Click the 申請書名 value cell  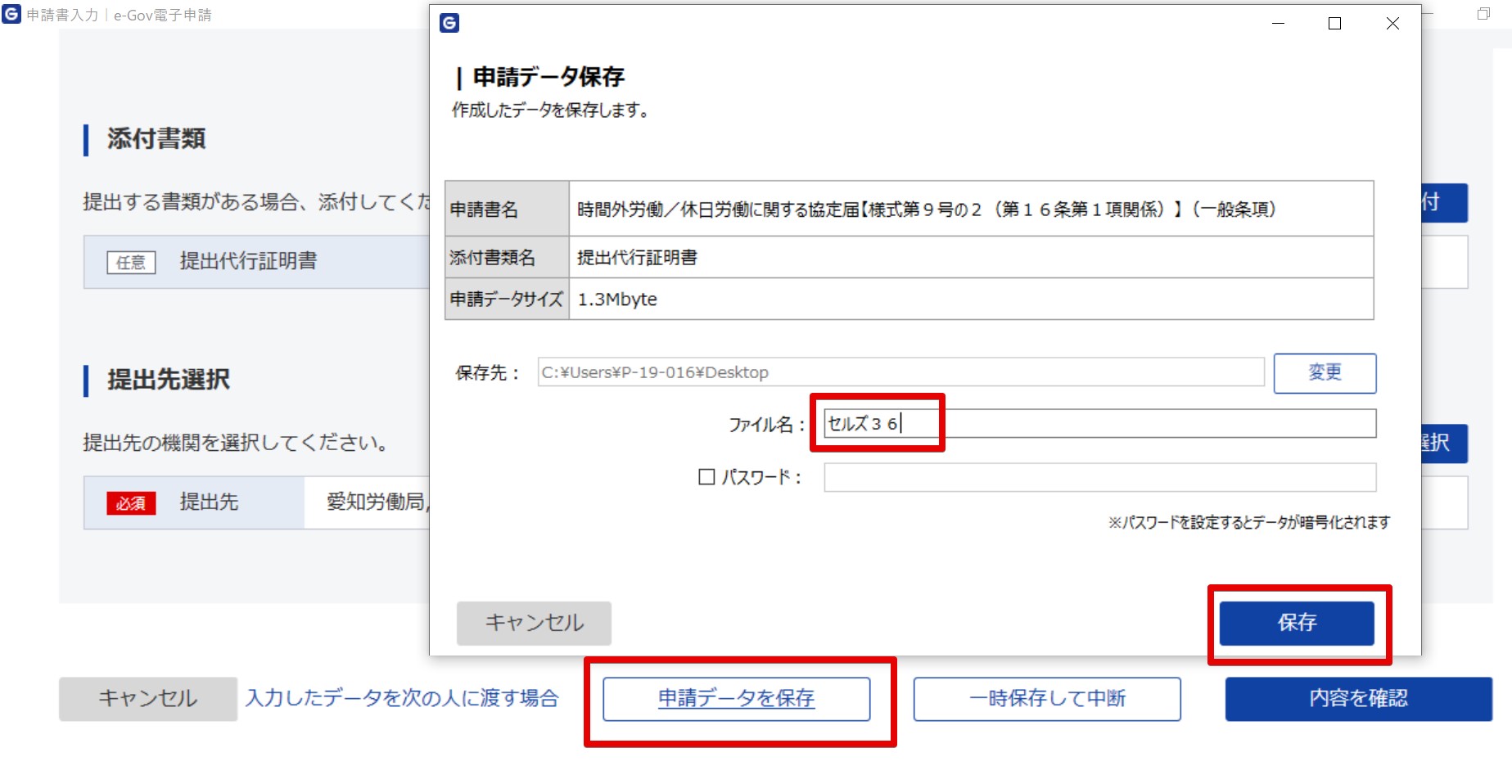click(x=971, y=210)
